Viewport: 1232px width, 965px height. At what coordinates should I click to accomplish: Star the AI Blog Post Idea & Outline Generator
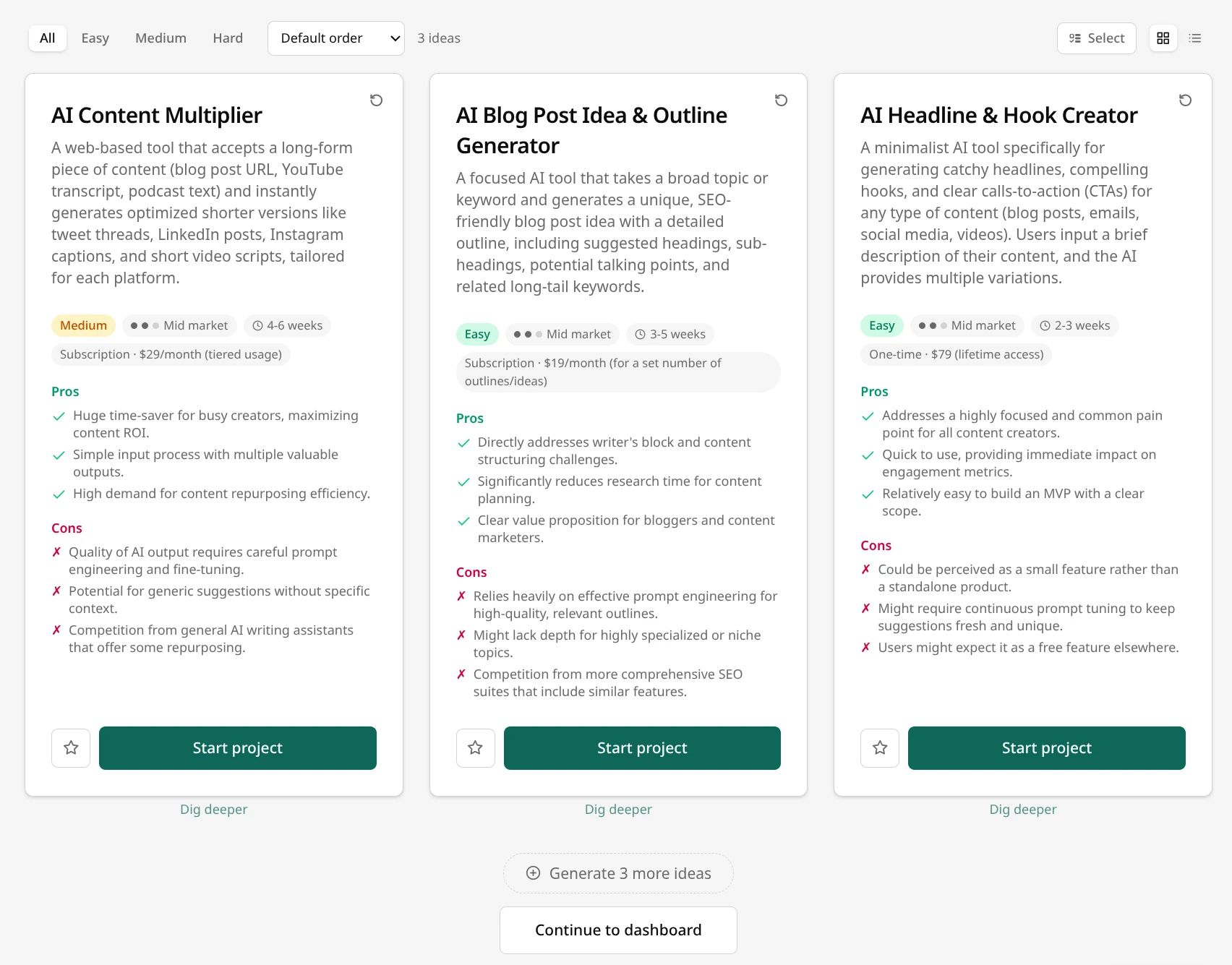point(475,747)
